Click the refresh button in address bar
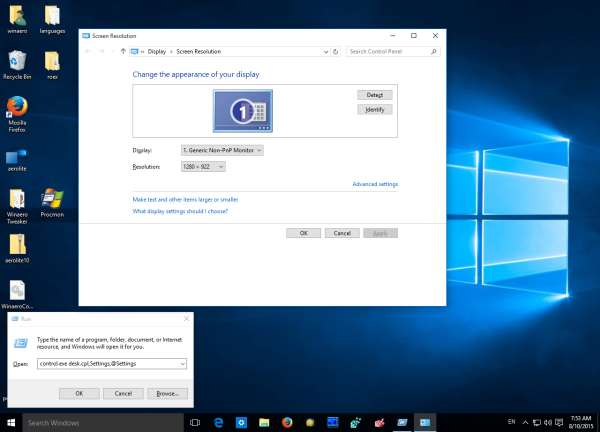The image size is (600, 432). point(336,52)
